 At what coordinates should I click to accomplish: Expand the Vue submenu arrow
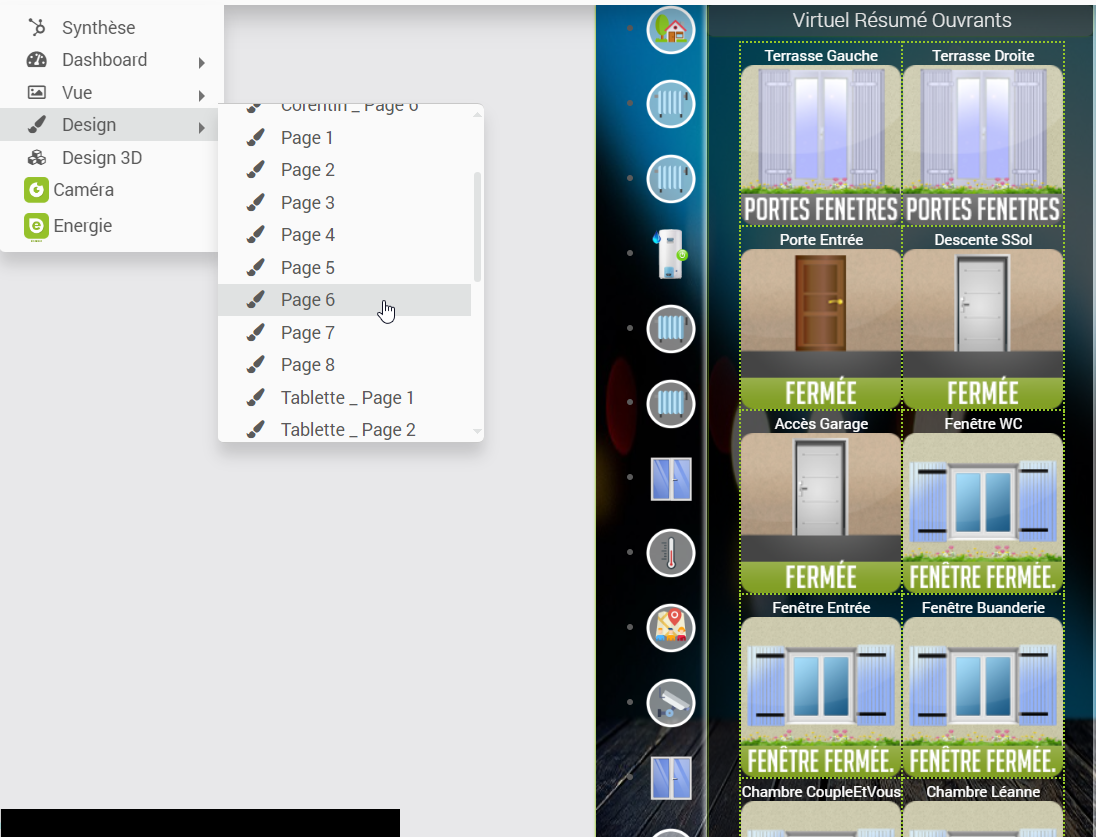(x=201, y=96)
